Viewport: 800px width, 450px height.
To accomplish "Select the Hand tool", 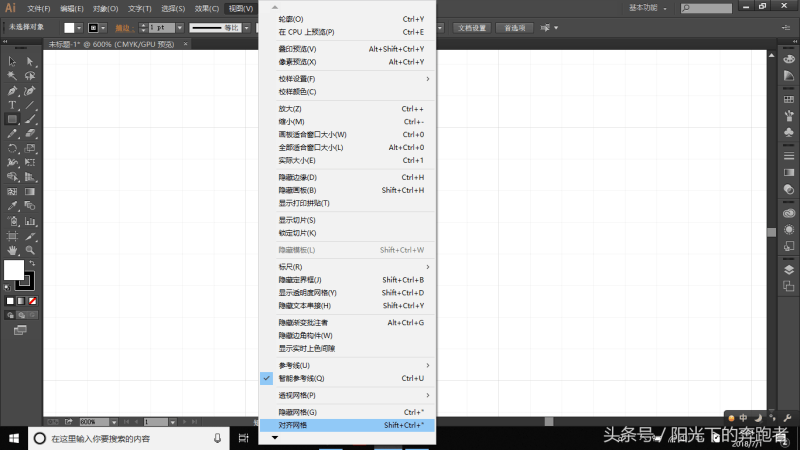I will pyautogui.click(x=12, y=251).
